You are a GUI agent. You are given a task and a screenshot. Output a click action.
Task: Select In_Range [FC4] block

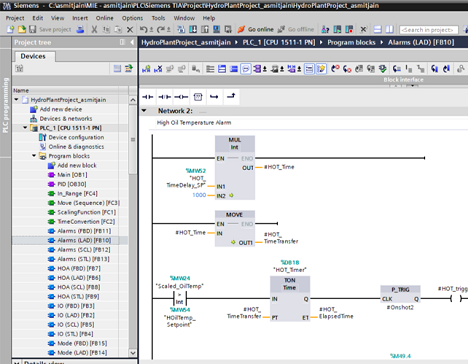pos(77,193)
